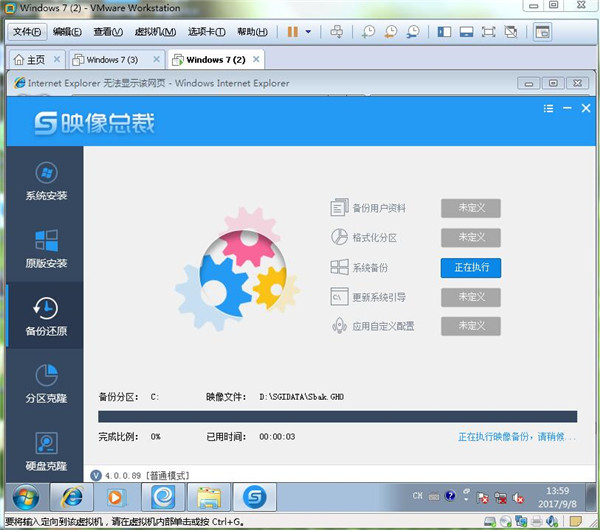
Task: Open the 帮助(H) menu
Action: pyautogui.click(x=252, y=32)
